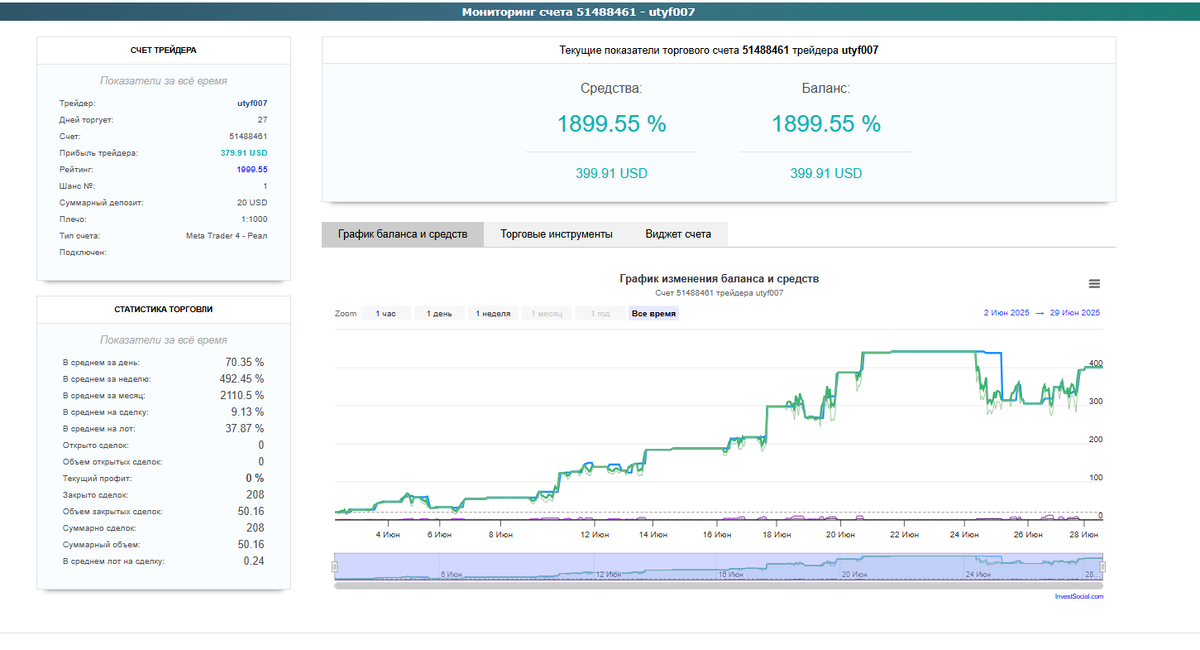Select the График баланса и средств tab
Viewport: 1200px width, 650px height.
click(x=402, y=234)
